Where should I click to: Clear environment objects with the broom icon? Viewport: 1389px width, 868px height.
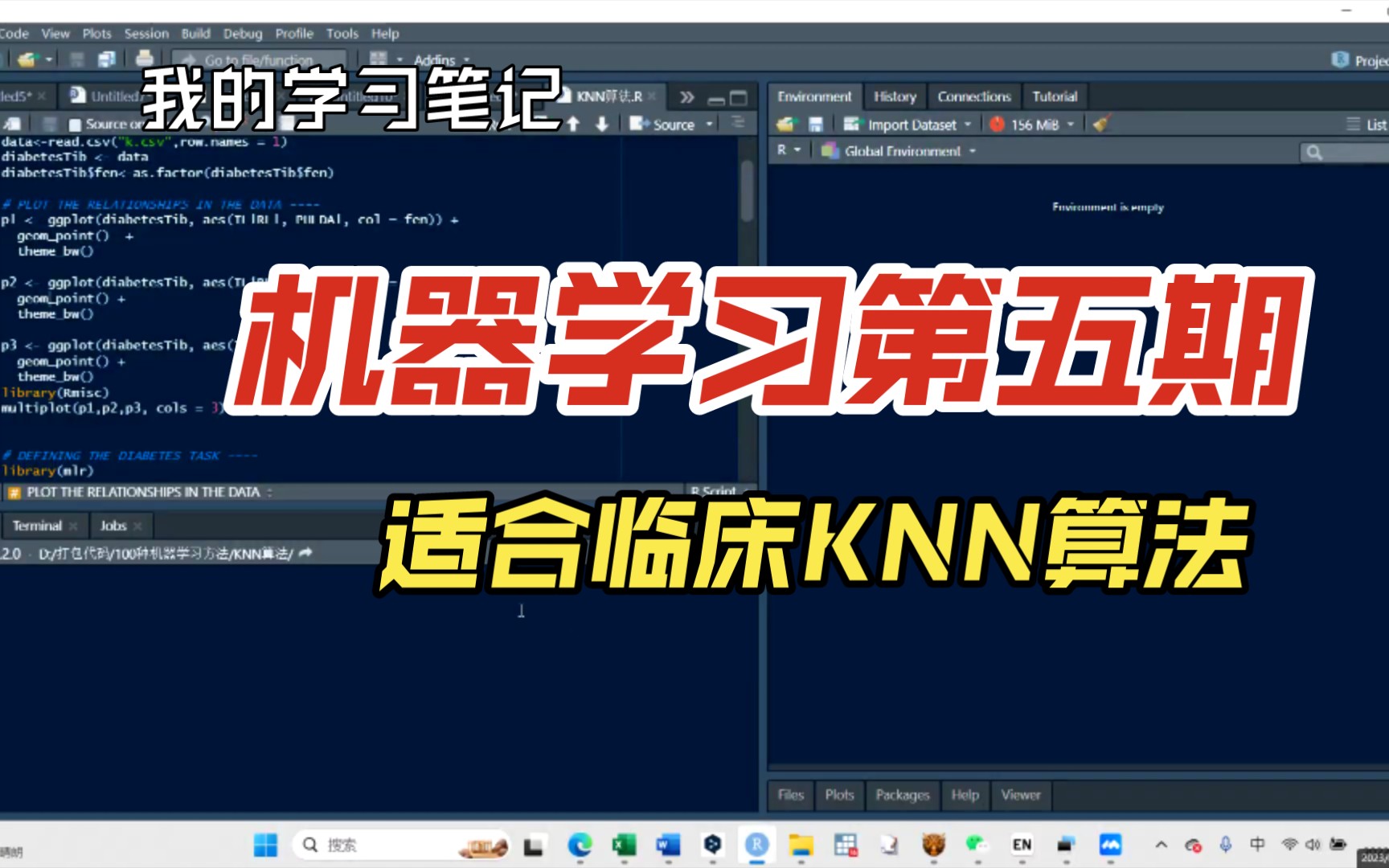tap(1101, 123)
